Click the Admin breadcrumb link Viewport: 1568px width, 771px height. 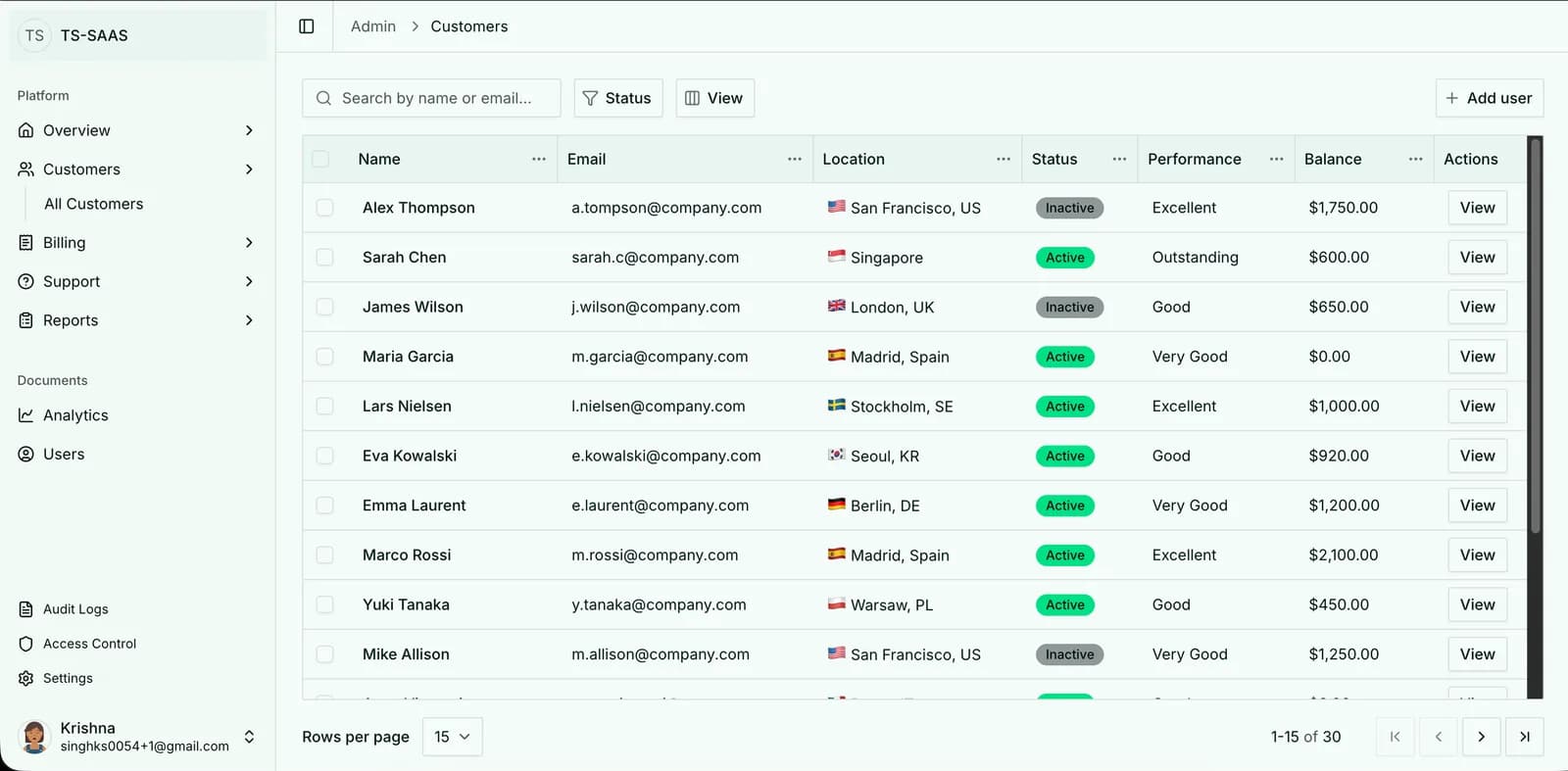(373, 26)
